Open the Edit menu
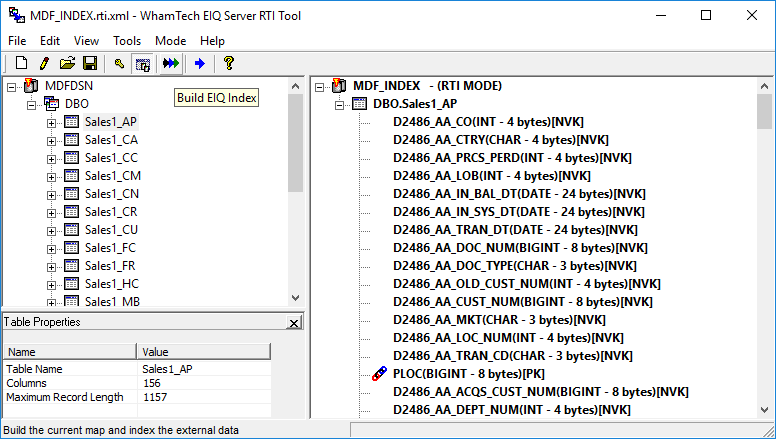776x439 pixels. coord(50,41)
